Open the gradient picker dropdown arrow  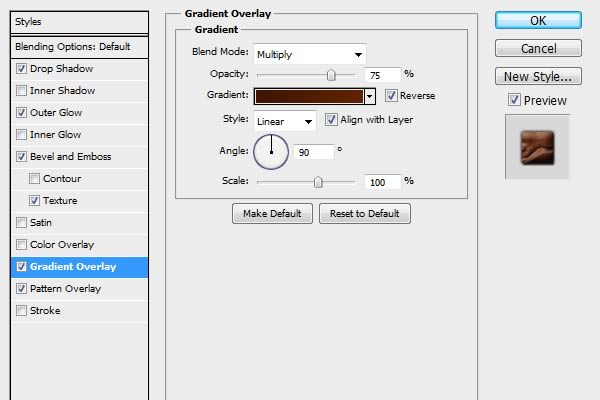(370, 96)
